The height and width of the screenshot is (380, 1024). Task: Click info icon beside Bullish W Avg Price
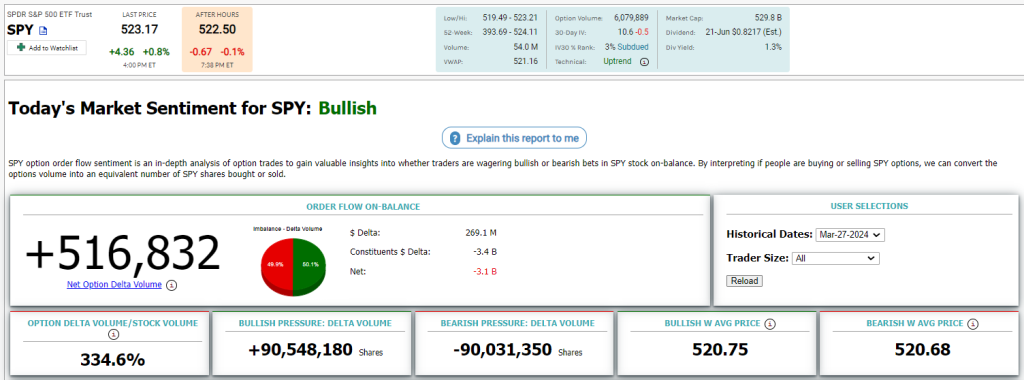[770, 323]
